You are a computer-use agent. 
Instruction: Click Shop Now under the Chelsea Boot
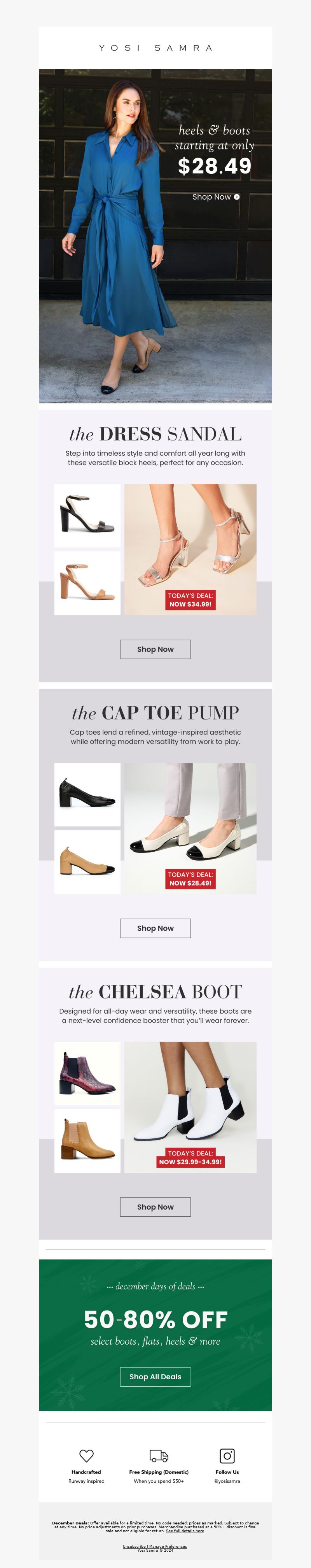[x=155, y=1207]
